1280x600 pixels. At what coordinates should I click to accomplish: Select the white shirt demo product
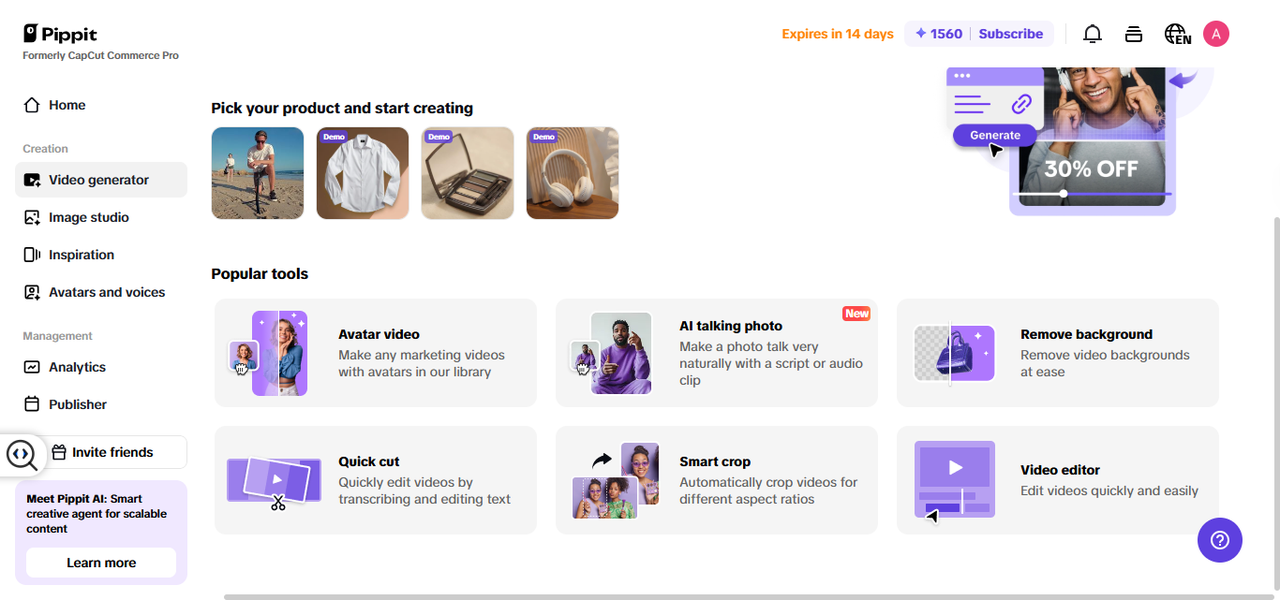363,173
